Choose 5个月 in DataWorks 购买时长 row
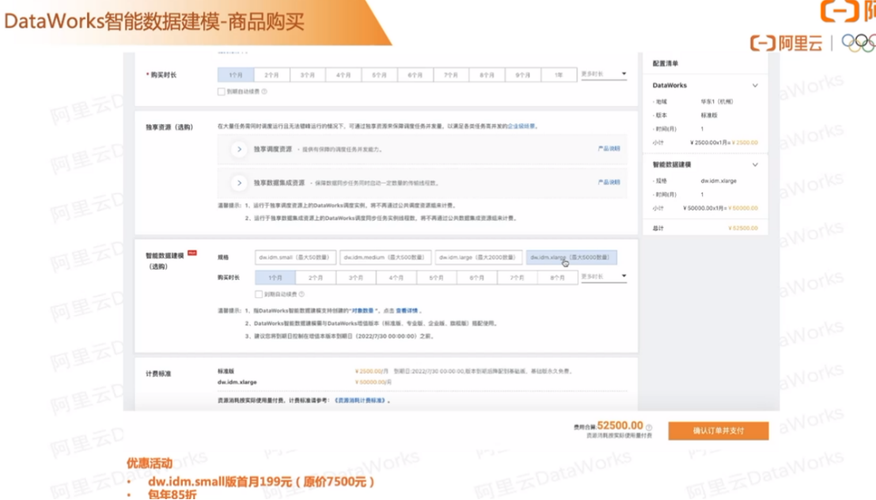 point(379,75)
